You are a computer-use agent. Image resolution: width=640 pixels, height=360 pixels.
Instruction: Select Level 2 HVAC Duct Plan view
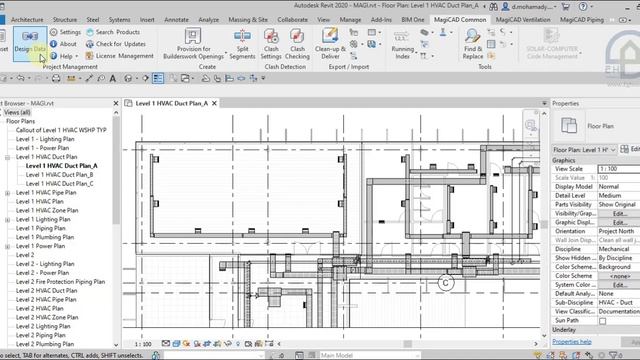click(x=46, y=291)
